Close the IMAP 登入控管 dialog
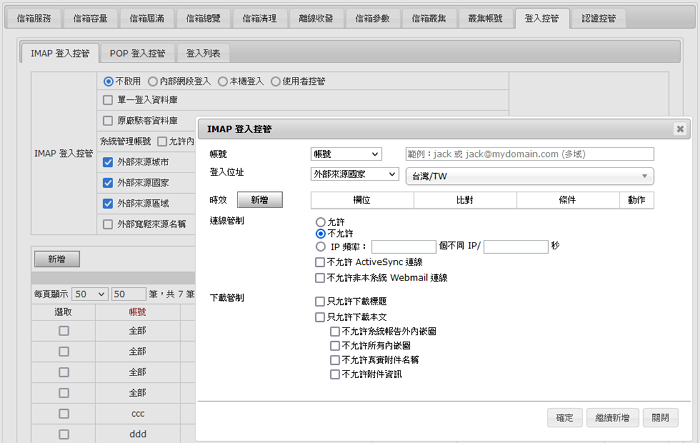Screen dimensions: 700x443 [x=680, y=129]
